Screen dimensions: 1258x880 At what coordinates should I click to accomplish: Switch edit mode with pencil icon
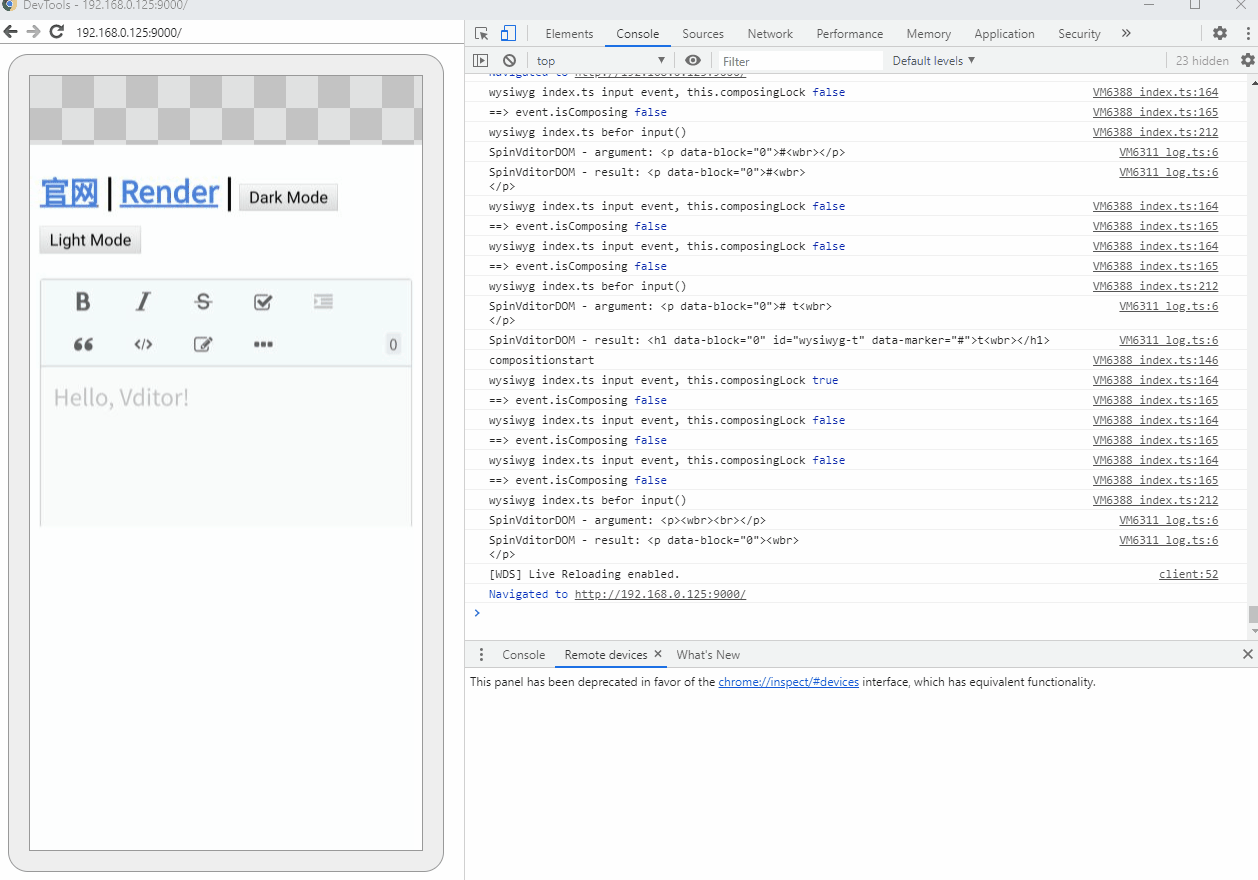click(203, 344)
